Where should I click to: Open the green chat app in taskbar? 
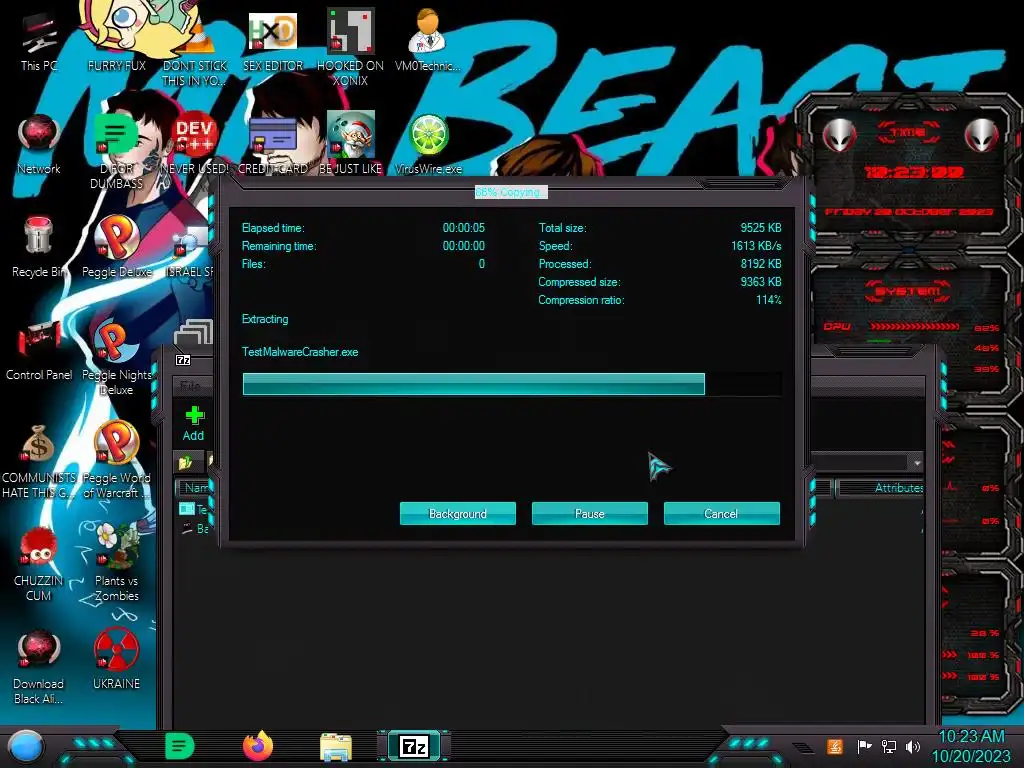tap(179, 746)
